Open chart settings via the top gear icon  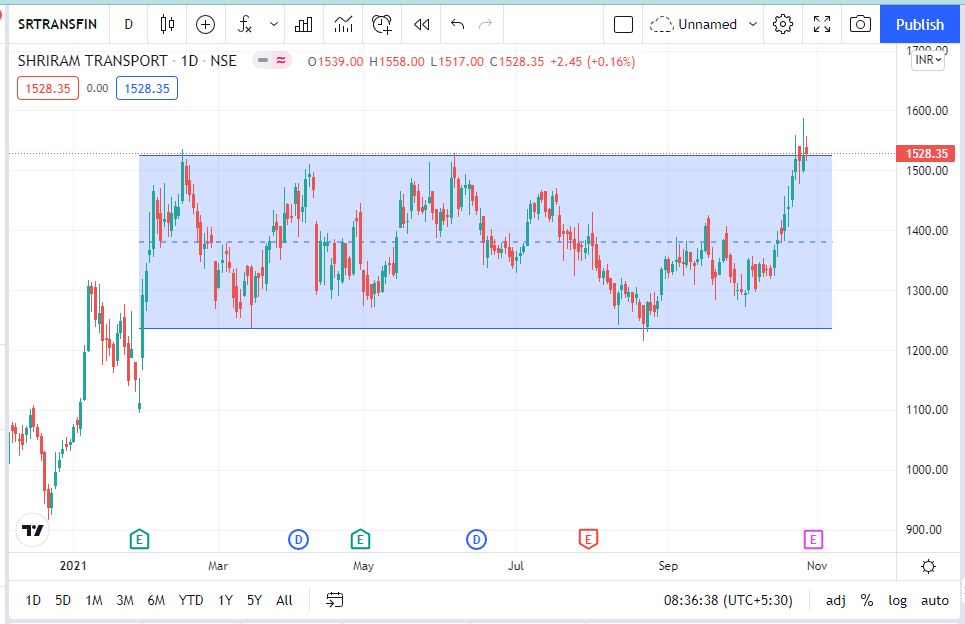783,24
